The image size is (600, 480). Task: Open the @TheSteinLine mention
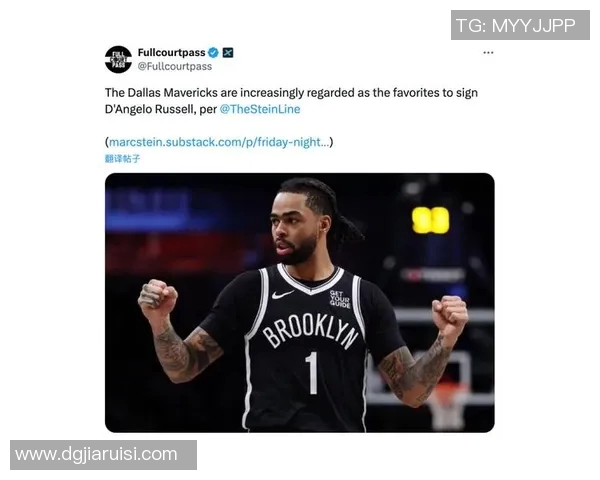260,109
